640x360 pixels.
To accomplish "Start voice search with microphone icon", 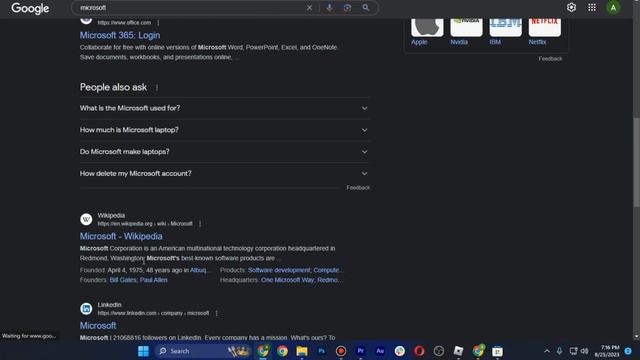I will [329, 8].
